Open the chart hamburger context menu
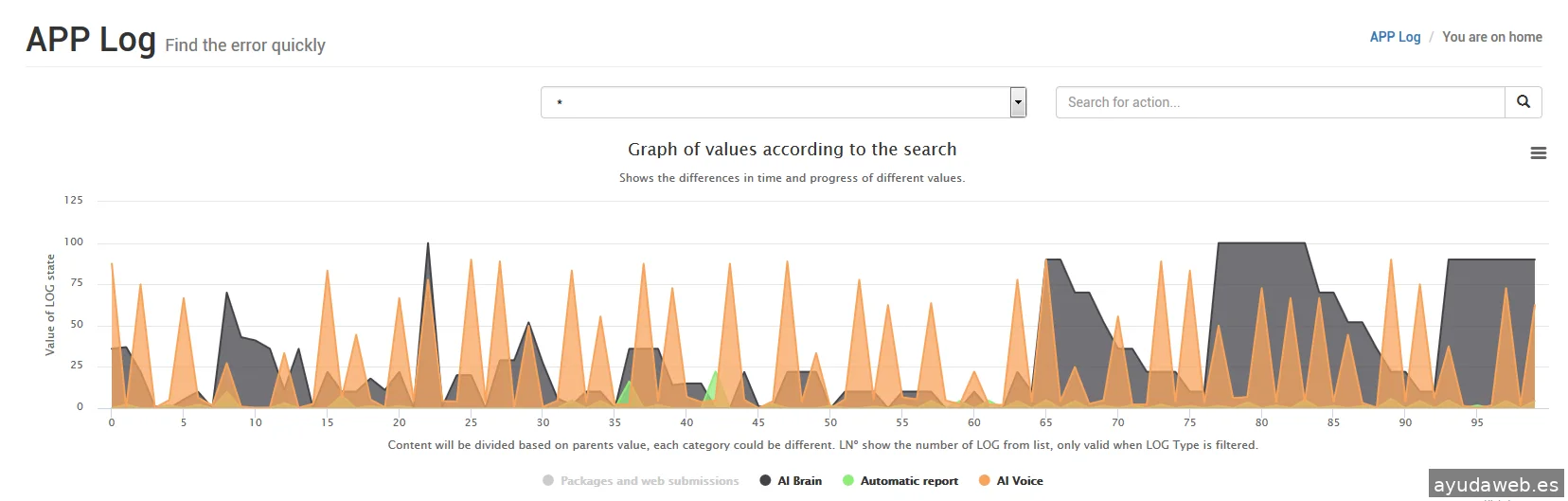This screenshot has height=501, width=1568. pos(1539,153)
